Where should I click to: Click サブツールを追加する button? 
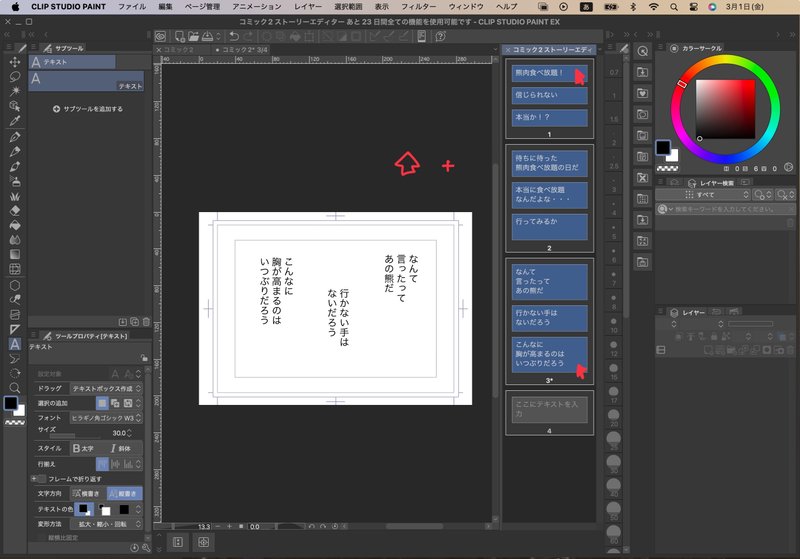pyautogui.click(x=88, y=109)
